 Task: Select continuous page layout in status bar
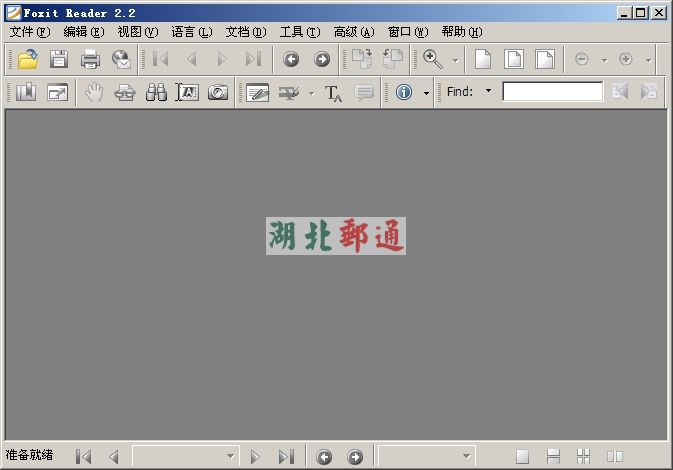553,456
